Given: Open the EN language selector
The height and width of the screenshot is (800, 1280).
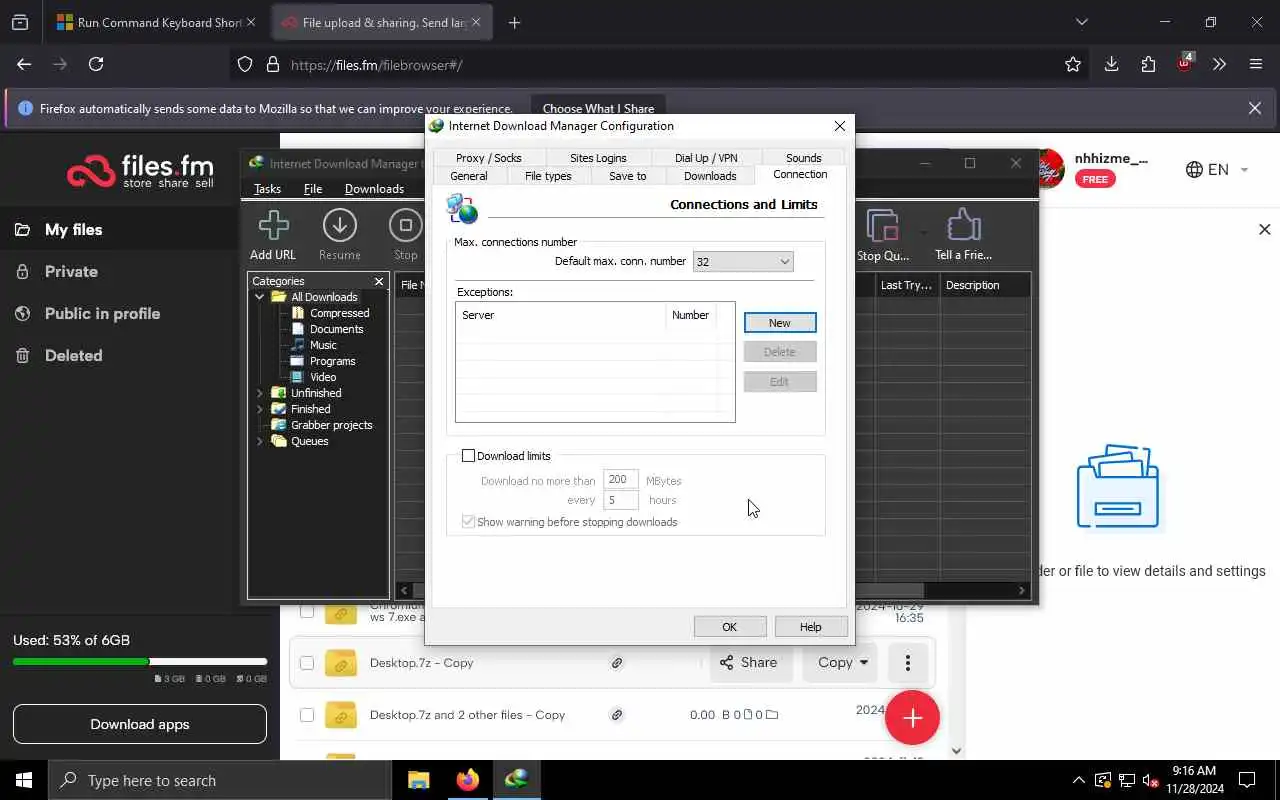Looking at the screenshot, I should (x=1217, y=170).
